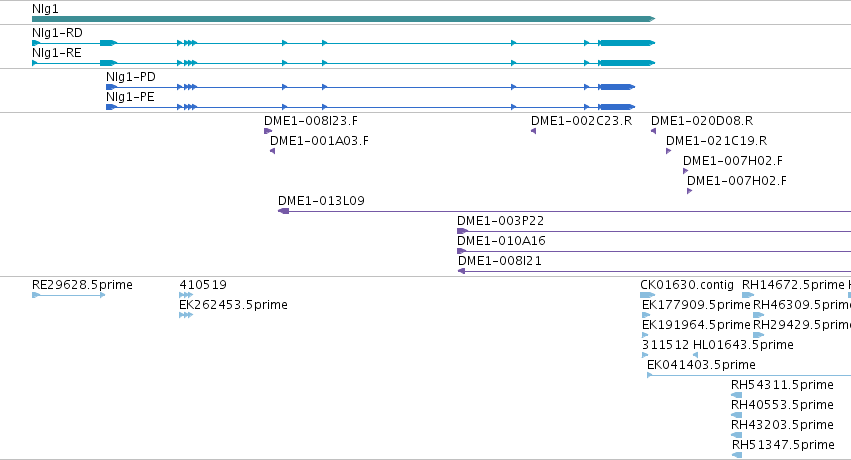This screenshot has height=460, width=851.
Task: Click the DME1-008I21 clone label
Action: coord(500,261)
